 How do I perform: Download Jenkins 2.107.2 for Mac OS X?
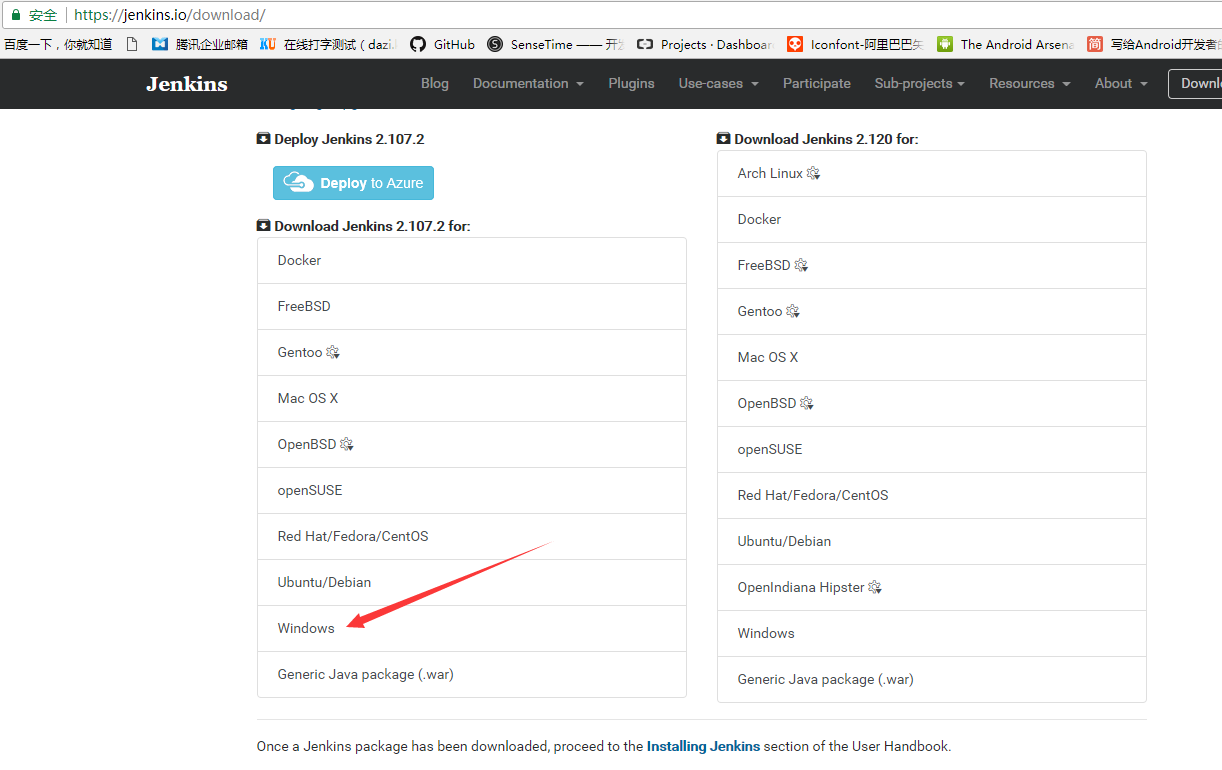[x=472, y=398]
